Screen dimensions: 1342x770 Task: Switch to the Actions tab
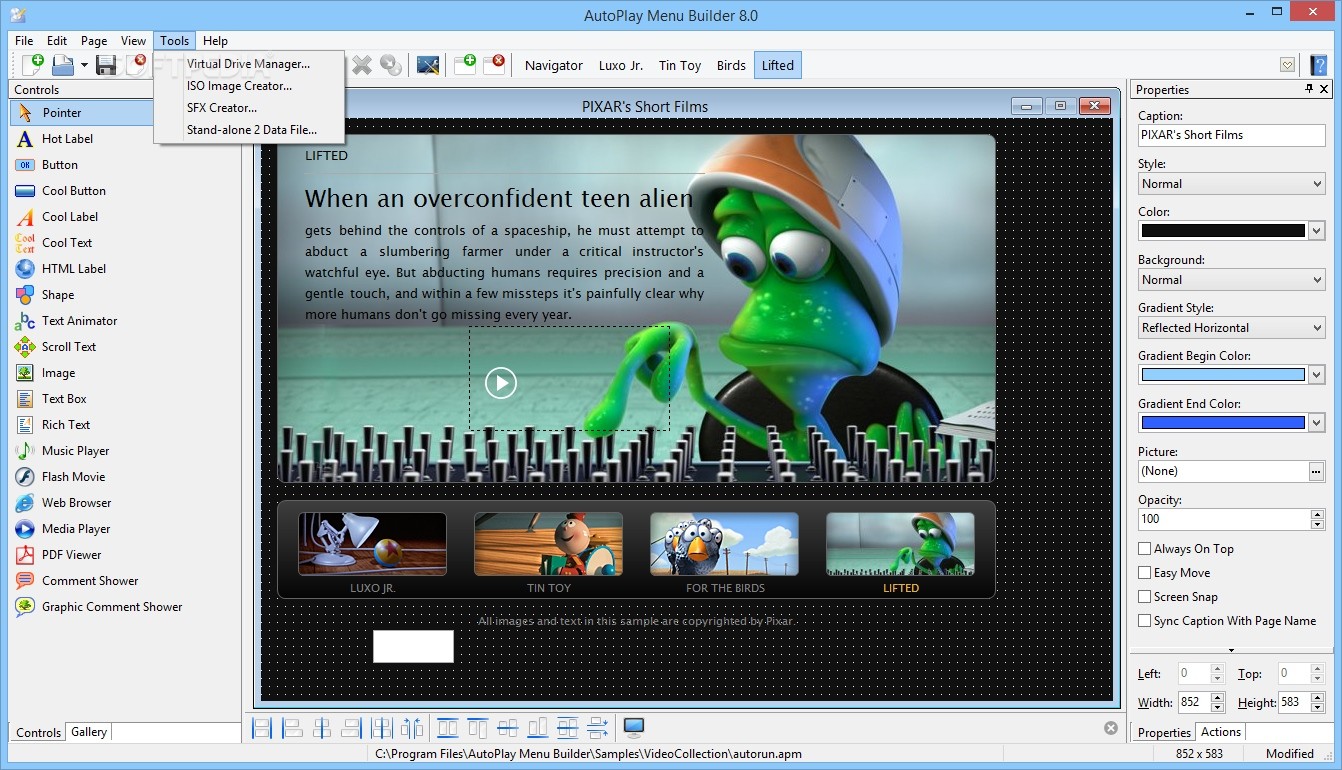(x=1221, y=732)
